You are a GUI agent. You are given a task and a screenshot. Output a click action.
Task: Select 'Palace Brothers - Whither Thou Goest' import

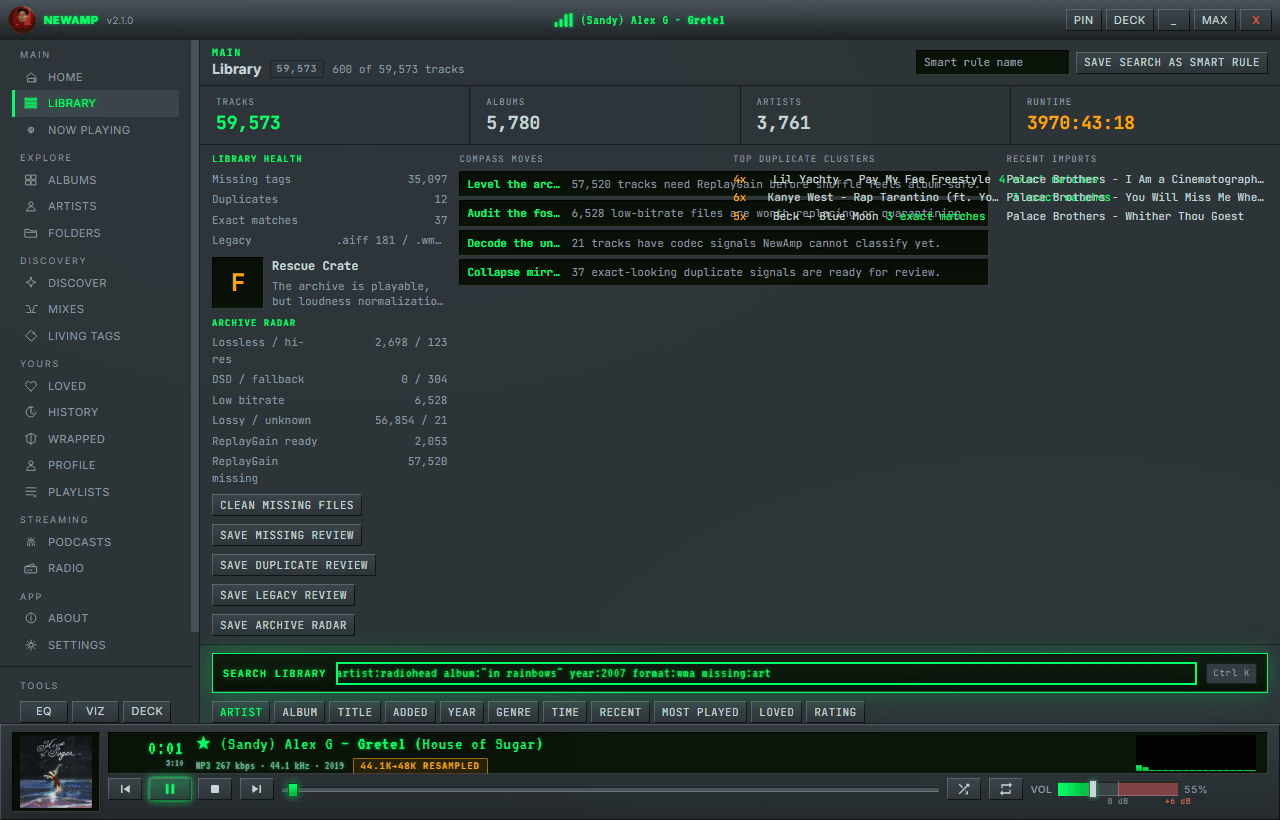coord(1125,216)
